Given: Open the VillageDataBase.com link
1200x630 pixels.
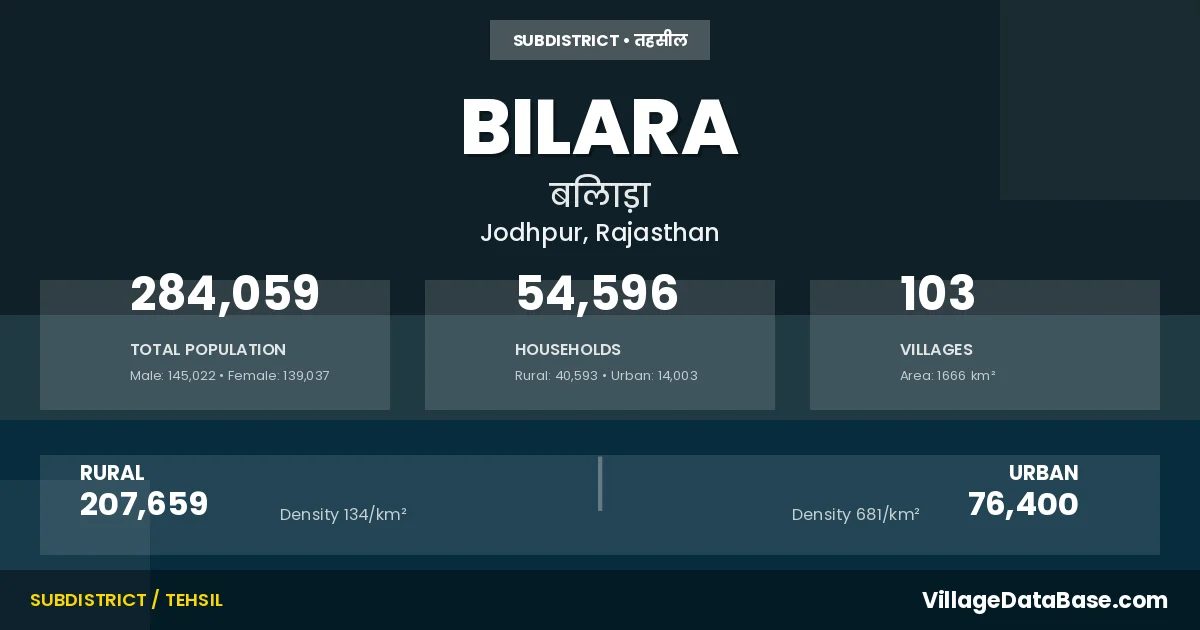Looking at the screenshot, I should click(1044, 600).
